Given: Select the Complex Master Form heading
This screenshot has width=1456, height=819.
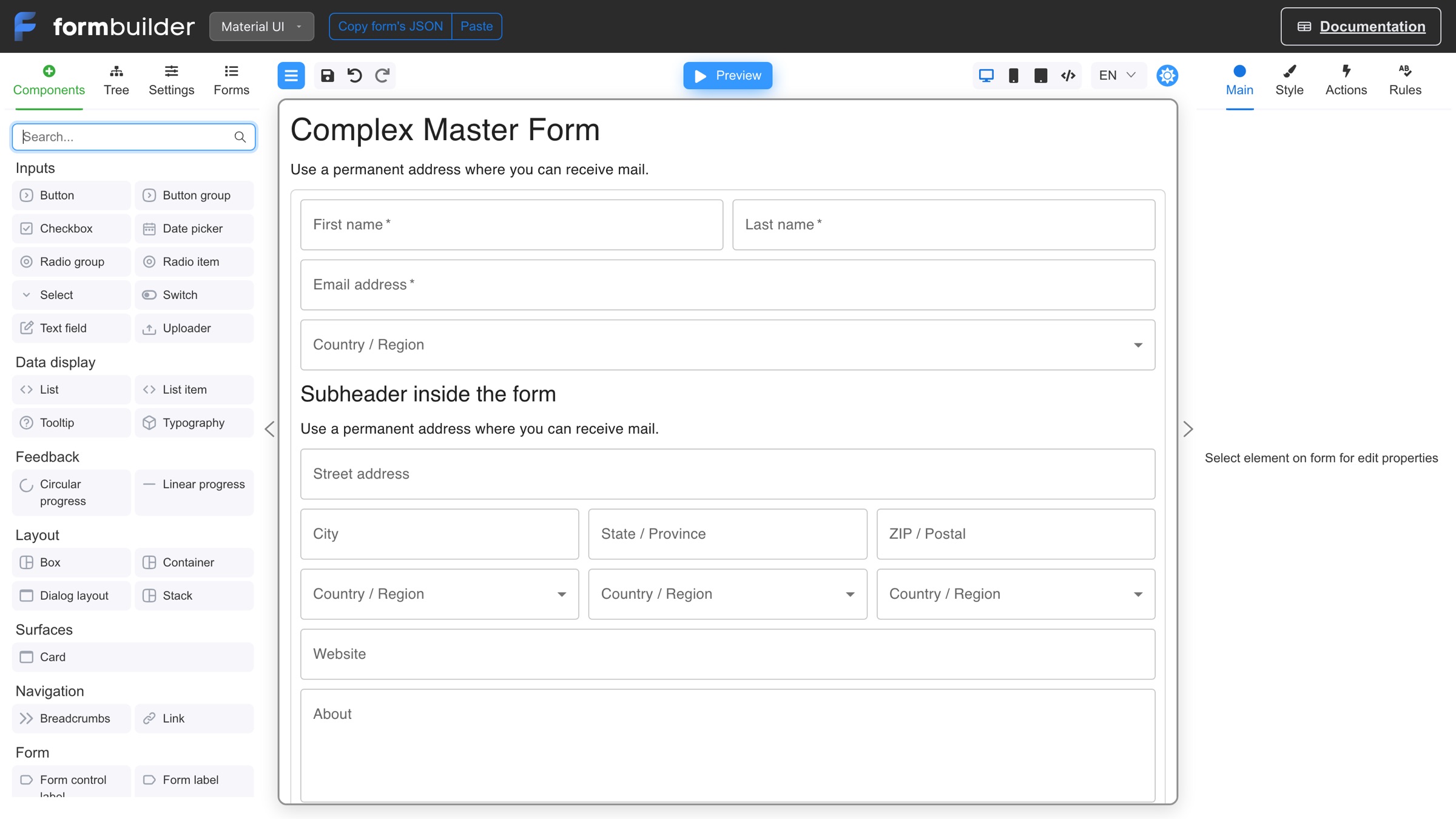Looking at the screenshot, I should [445, 129].
